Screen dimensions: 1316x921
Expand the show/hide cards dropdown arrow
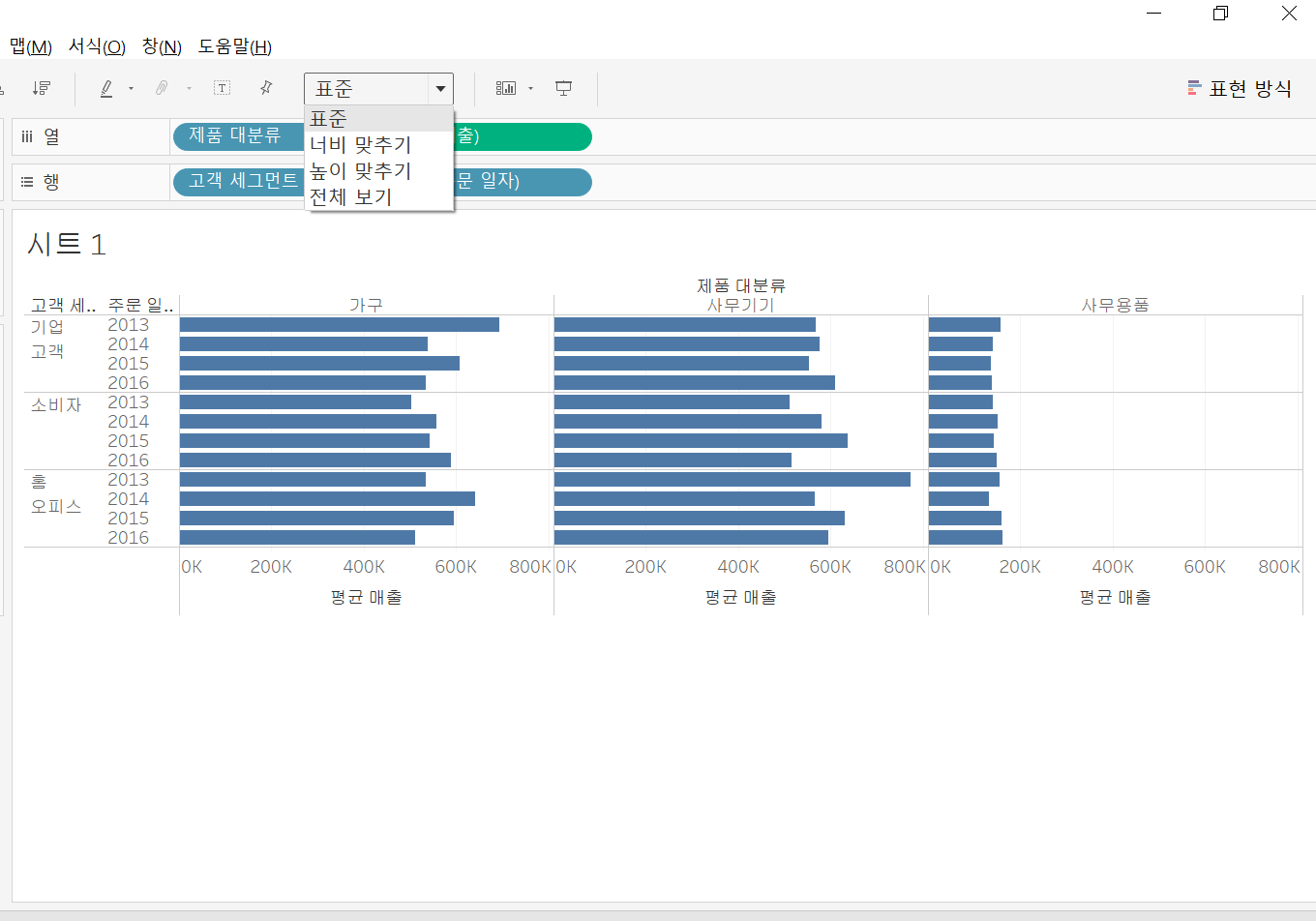(530, 89)
